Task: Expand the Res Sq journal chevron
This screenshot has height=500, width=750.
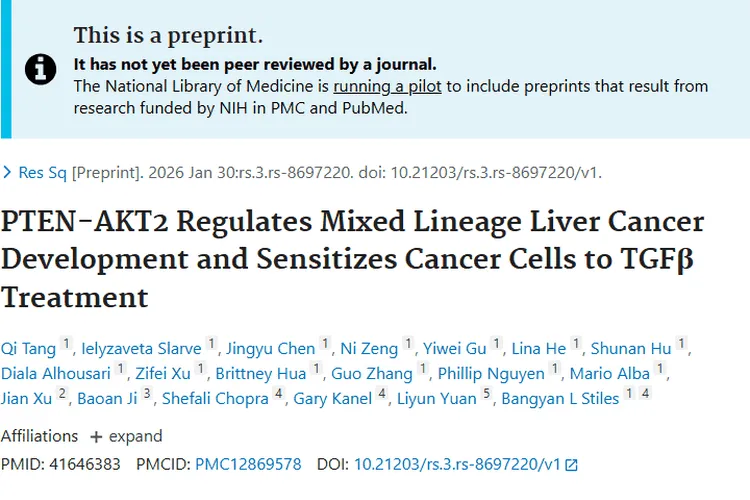Action: [x=8, y=173]
